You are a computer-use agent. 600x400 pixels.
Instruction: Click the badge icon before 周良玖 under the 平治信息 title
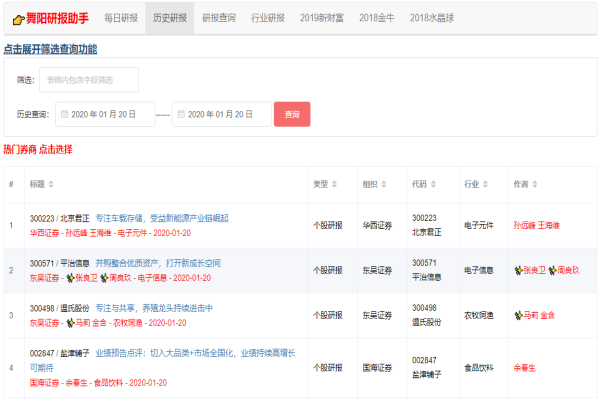(104, 278)
